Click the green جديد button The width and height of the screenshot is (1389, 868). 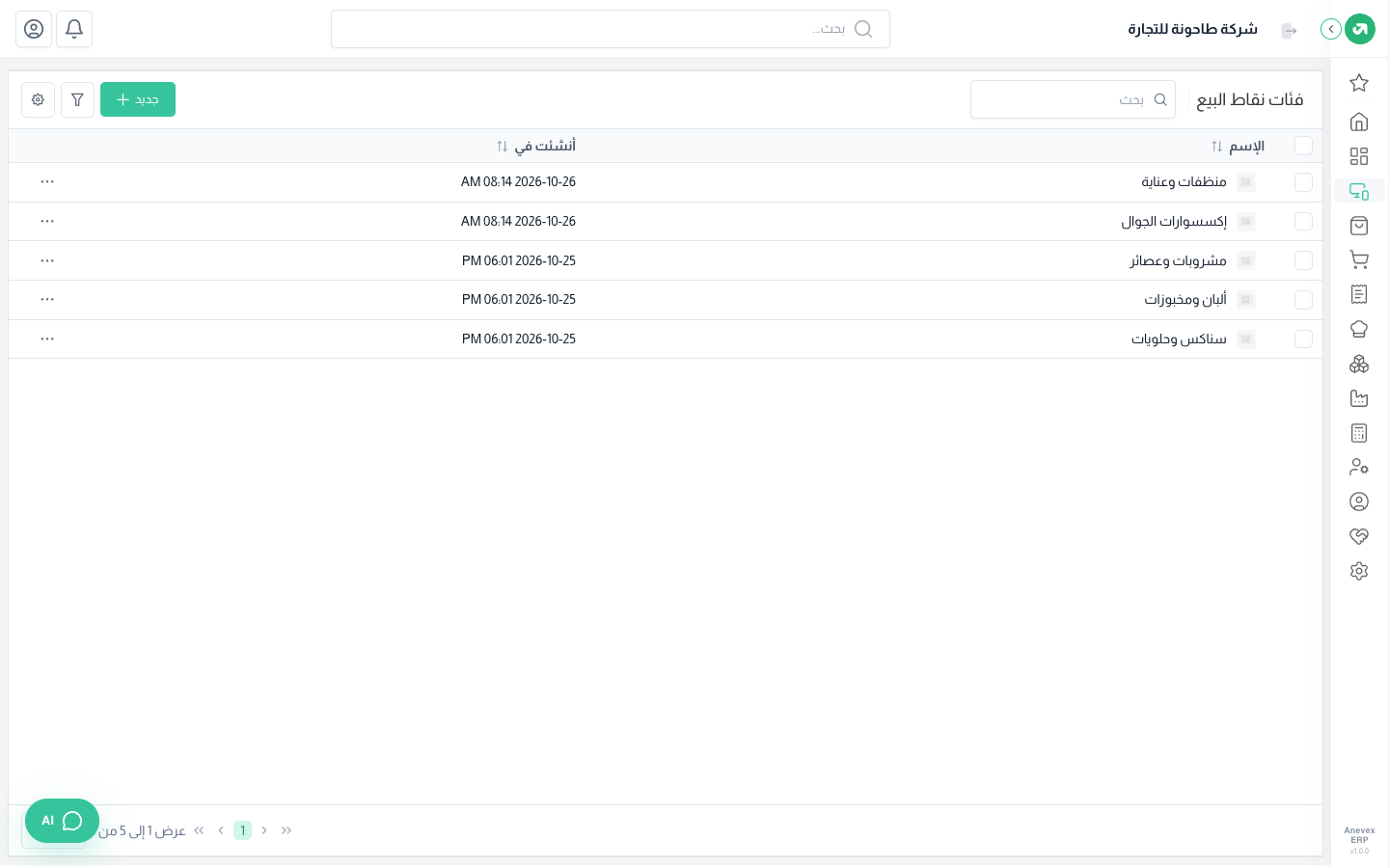click(x=138, y=99)
